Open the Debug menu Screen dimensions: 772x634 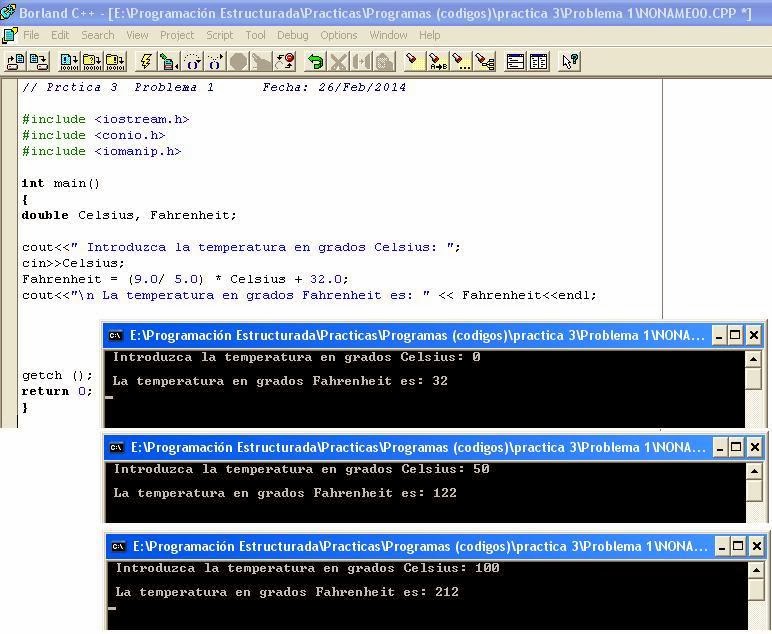pyautogui.click(x=292, y=35)
